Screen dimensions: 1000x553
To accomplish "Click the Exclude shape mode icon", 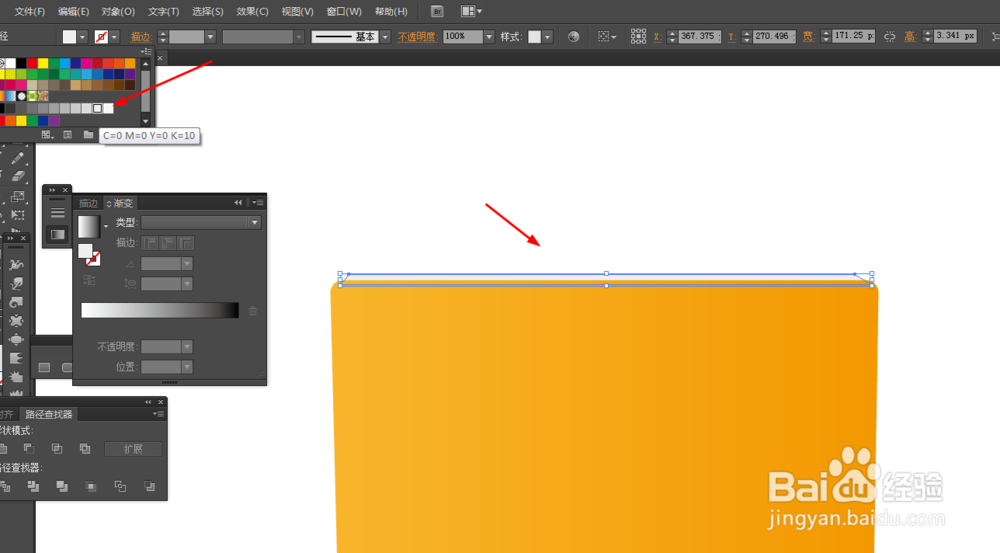I will tap(85, 448).
